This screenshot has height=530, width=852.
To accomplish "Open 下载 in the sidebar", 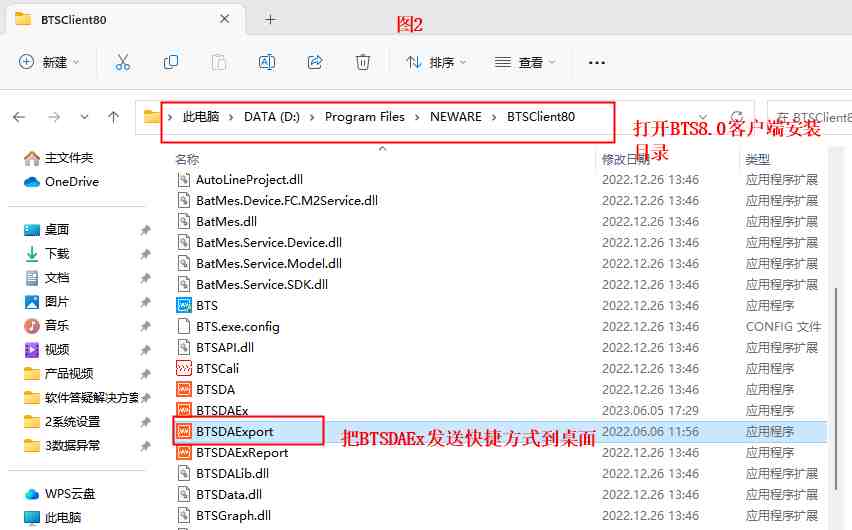I will 47,253.
